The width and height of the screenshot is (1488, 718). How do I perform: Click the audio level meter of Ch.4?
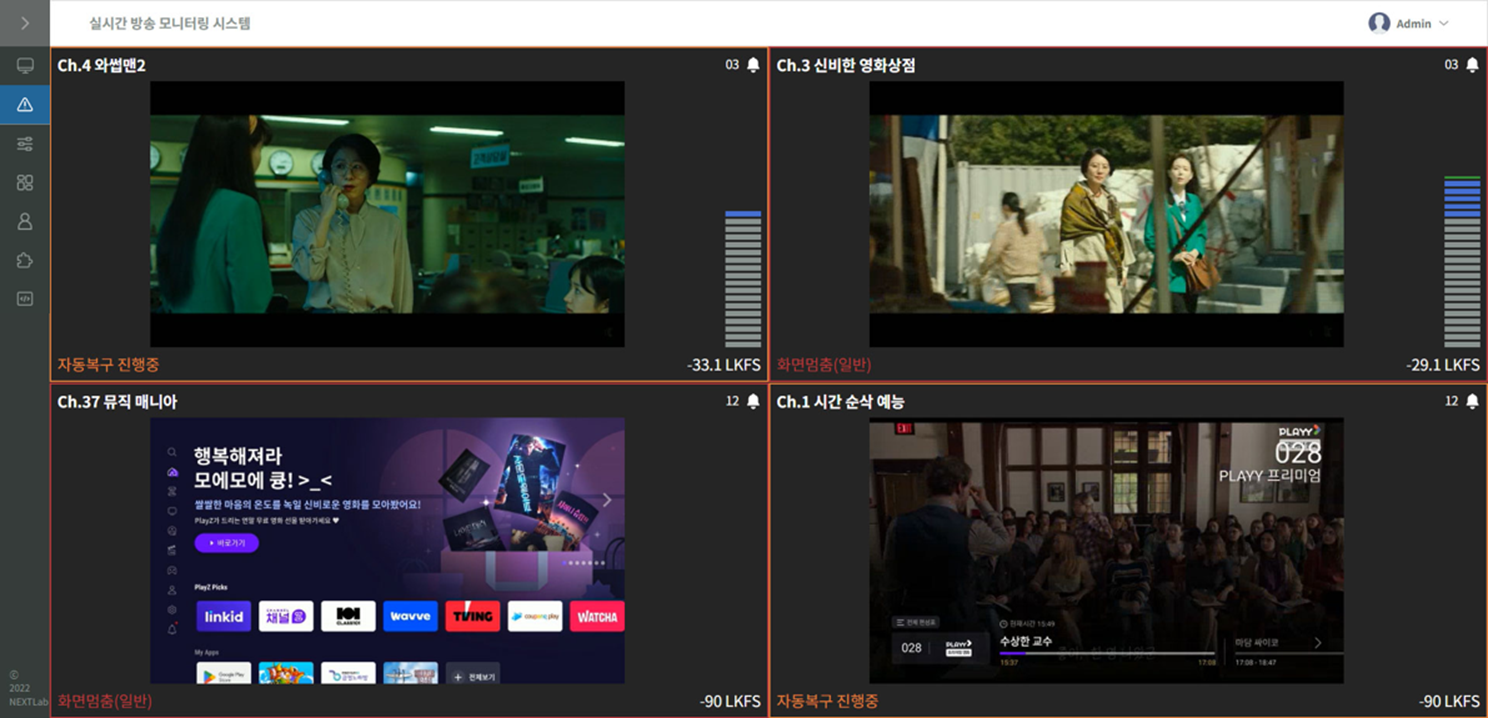(743, 279)
